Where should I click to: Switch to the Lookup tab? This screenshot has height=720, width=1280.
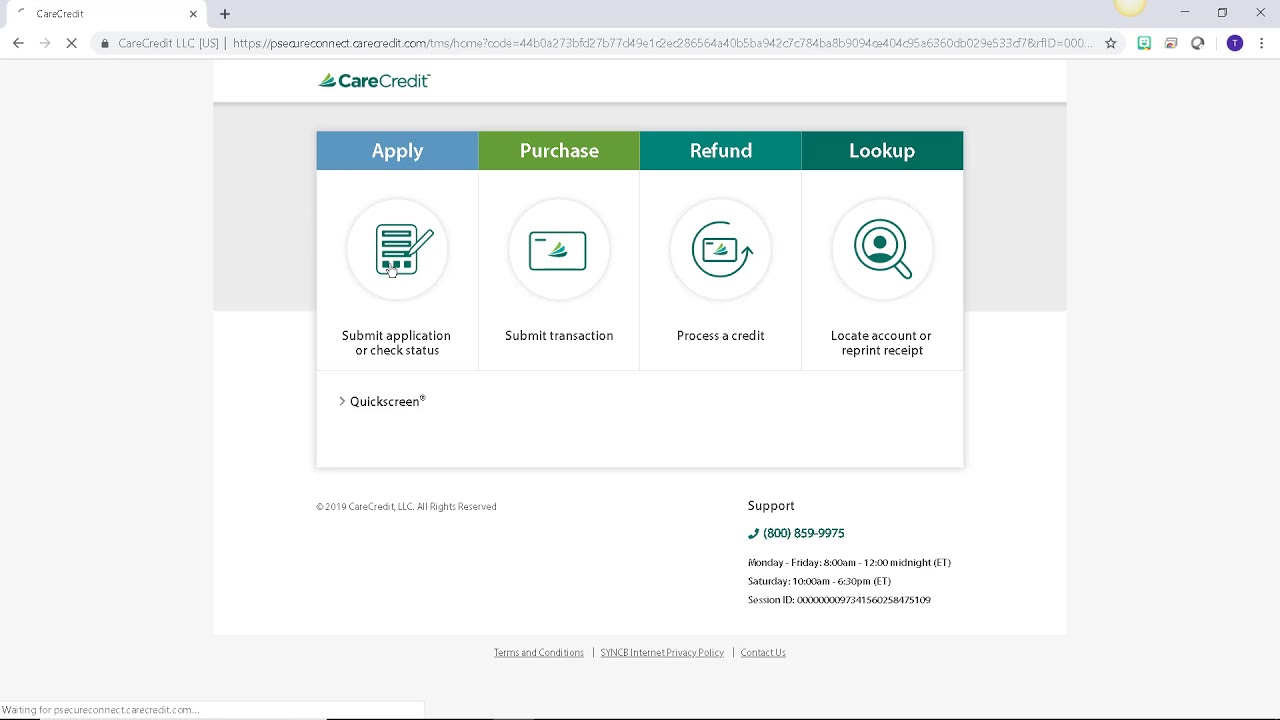pyautogui.click(x=882, y=150)
